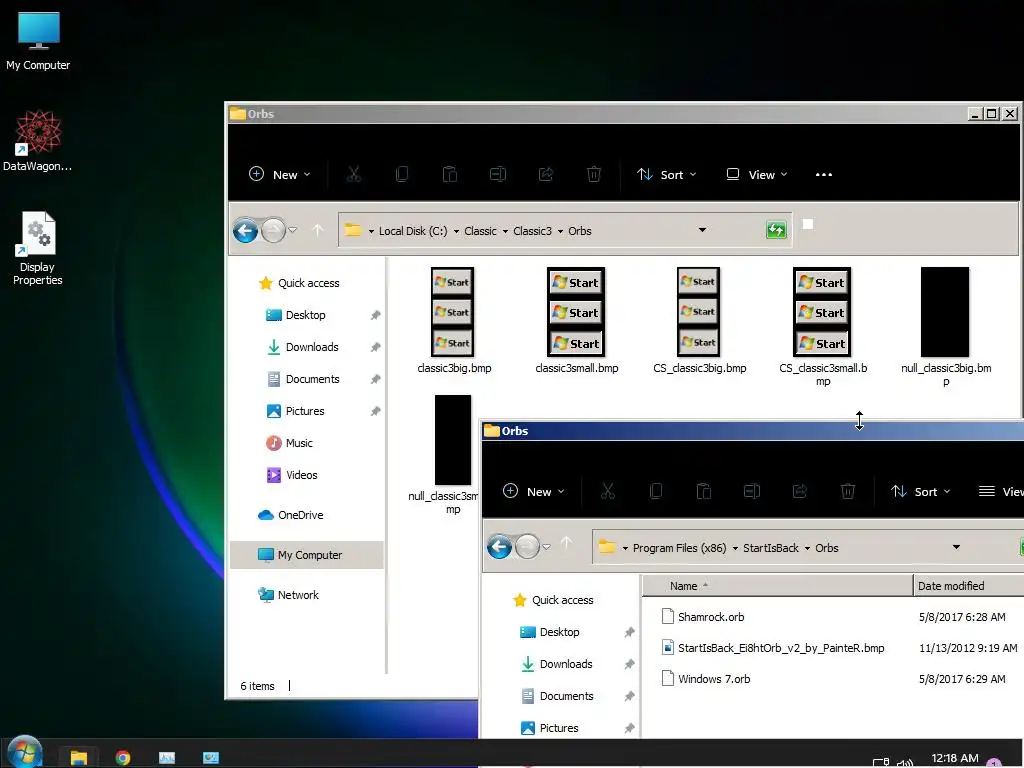Click Share icon in back Orbs window
This screenshot has height=768, width=1024.
pyautogui.click(x=546, y=174)
